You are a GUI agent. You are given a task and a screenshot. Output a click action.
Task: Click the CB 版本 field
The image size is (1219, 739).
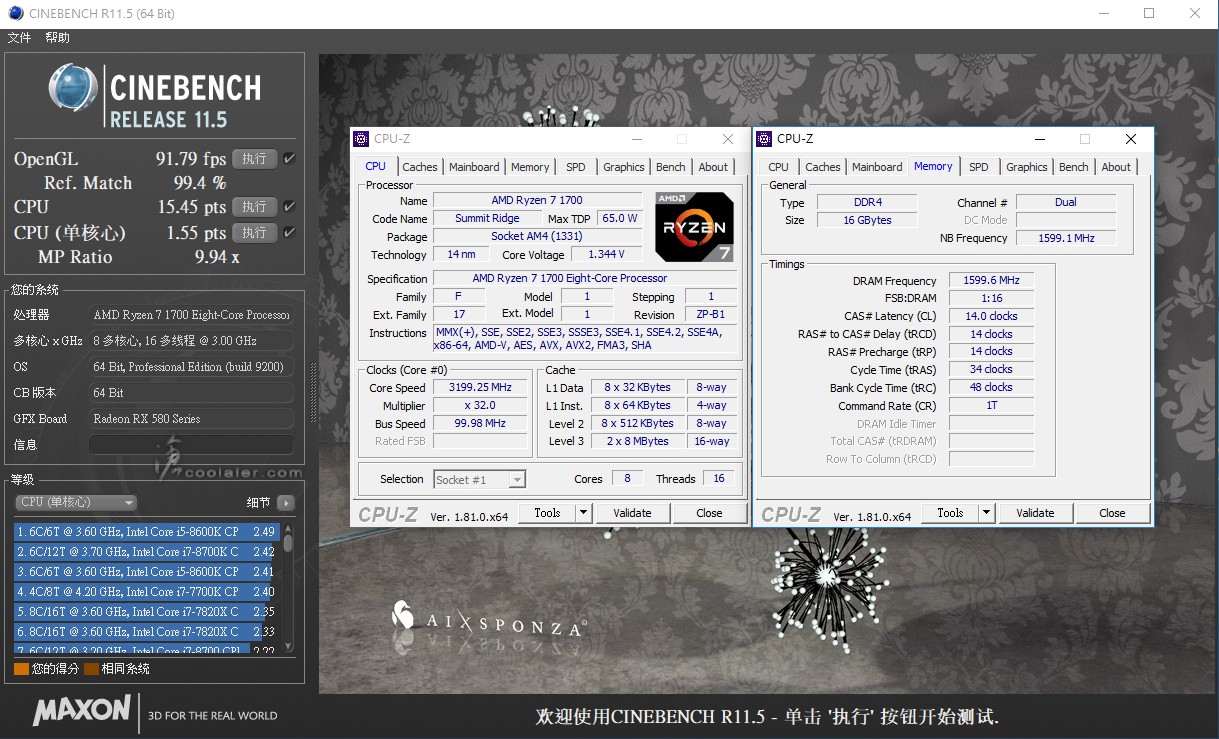click(x=192, y=393)
